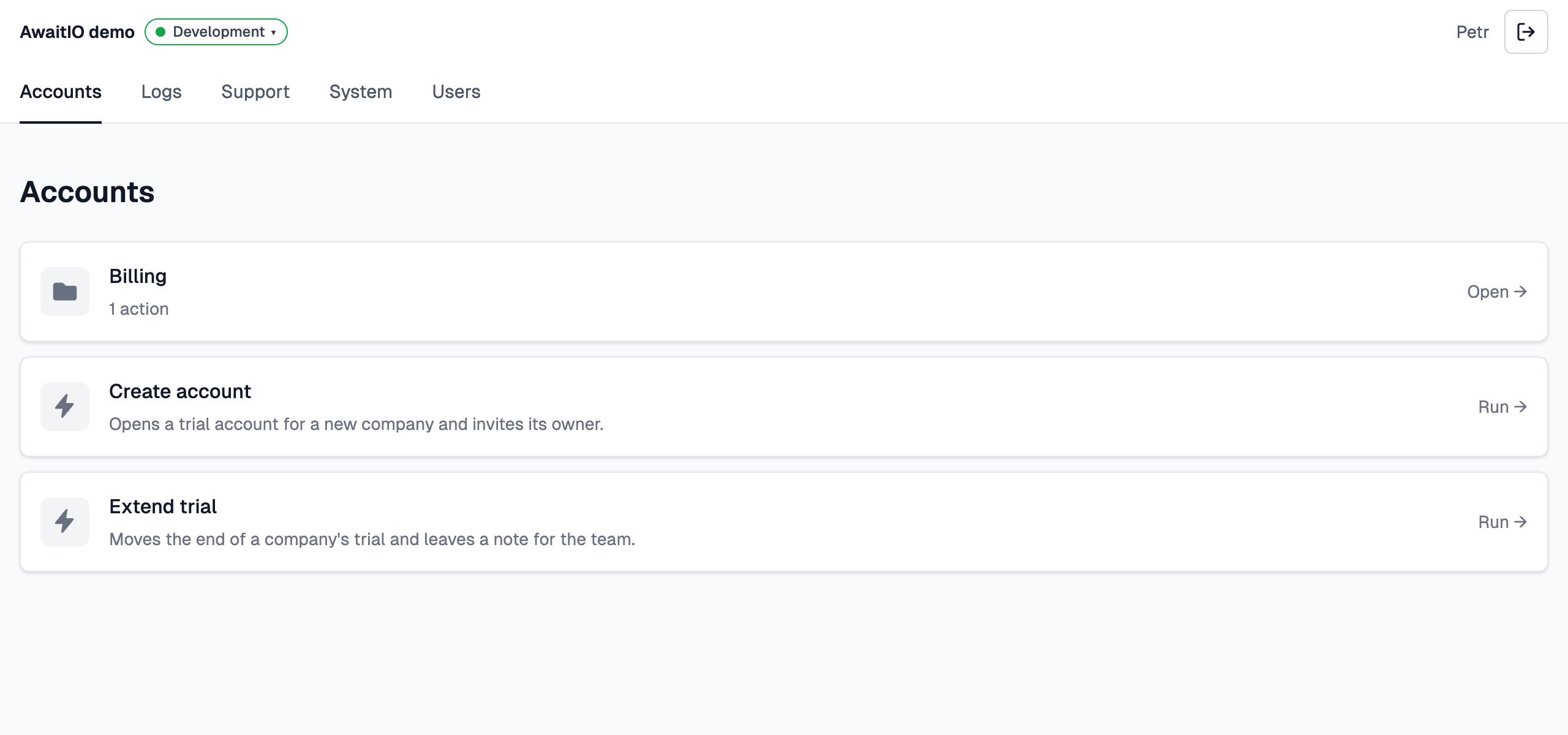The width and height of the screenshot is (1568, 735).
Task: Open the Development environment dropdown
Action: [216, 32]
